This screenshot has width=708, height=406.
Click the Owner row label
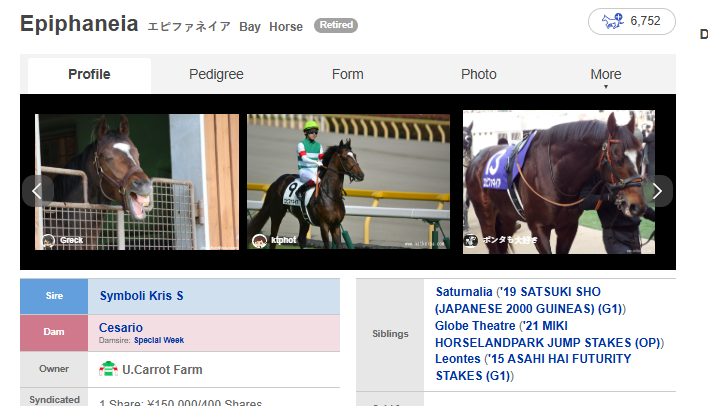click(x=54, y=369)
